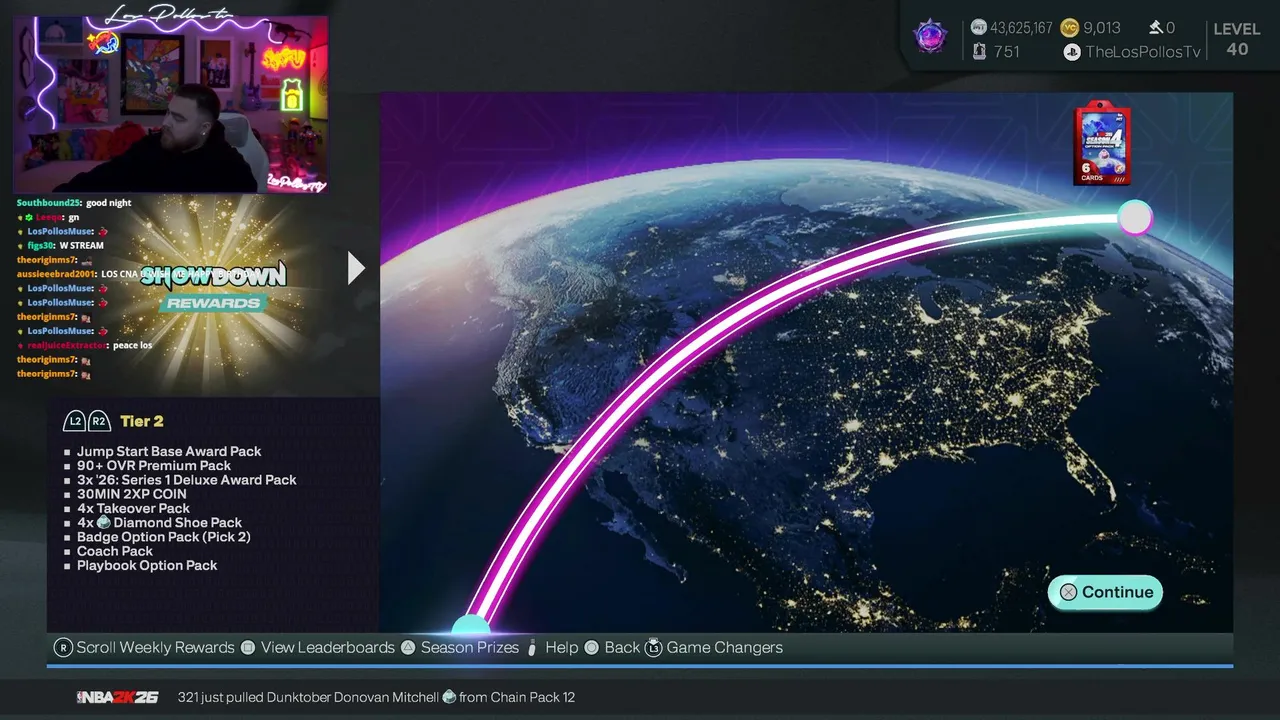This screenshot has width=1280, height=720.
Task: Click the LEVEL 40 indicator
Action: coord(1237,39)
